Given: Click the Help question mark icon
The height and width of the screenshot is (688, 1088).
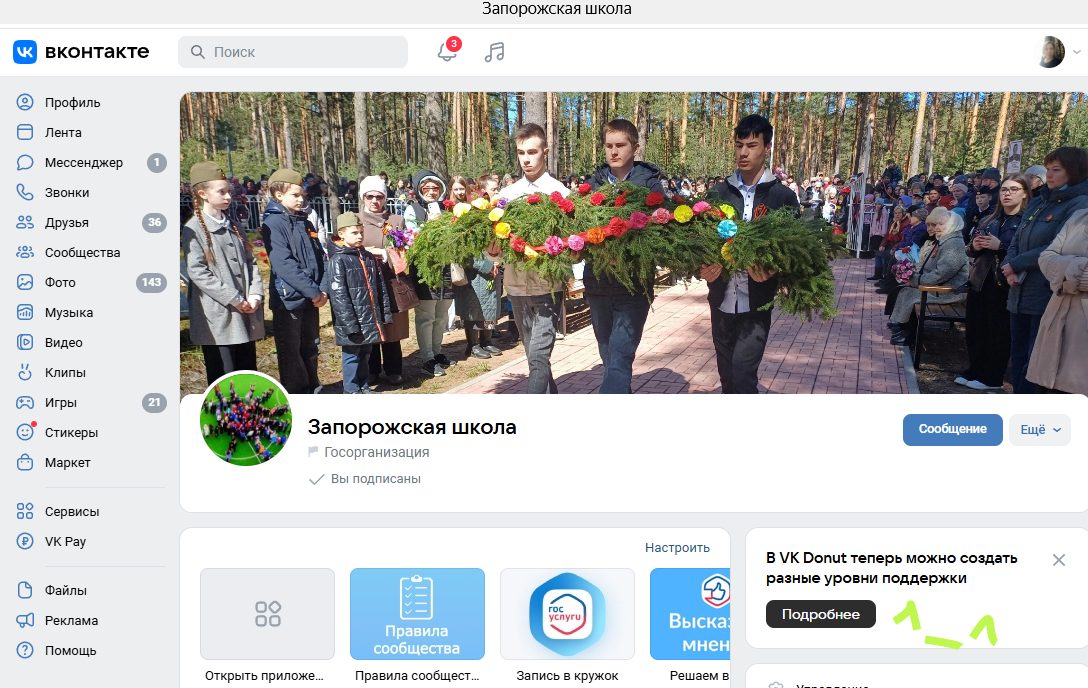Looking at the screenshot, I should pyautogui.click(x=25, y=650).
